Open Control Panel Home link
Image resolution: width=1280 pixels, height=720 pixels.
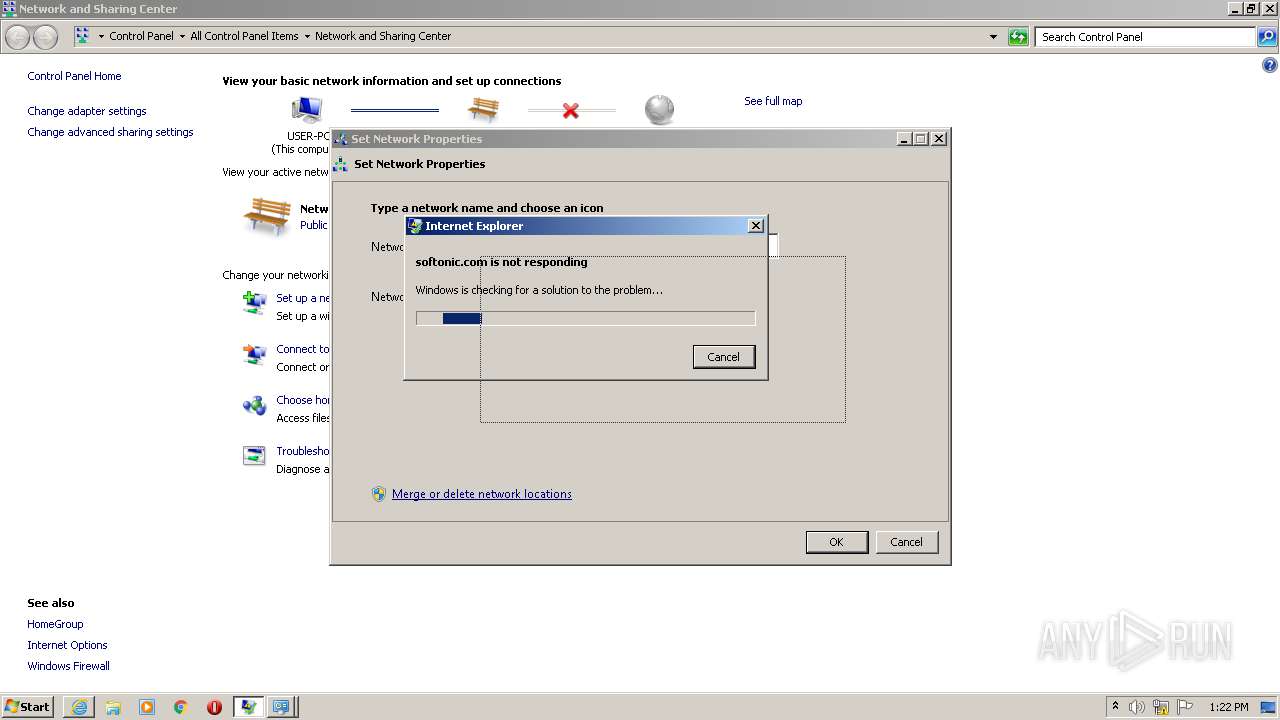74,76
